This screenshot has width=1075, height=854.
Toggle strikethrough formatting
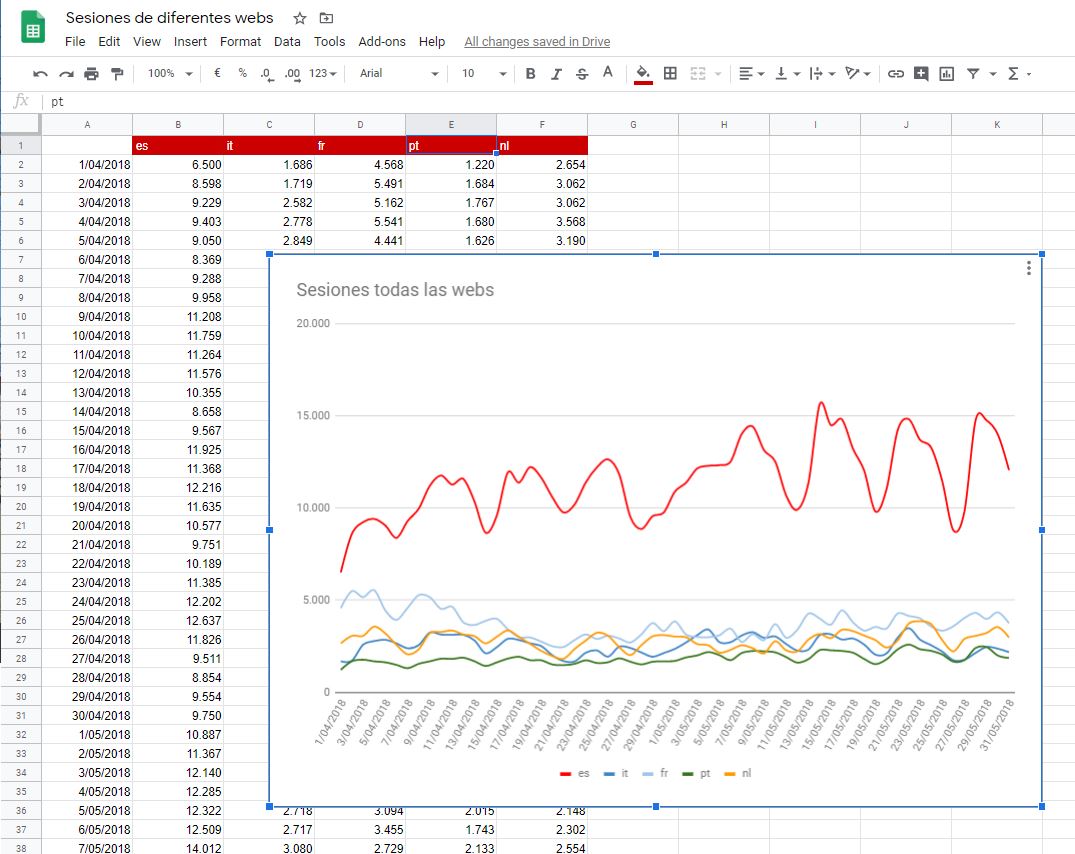pos(582,74)
